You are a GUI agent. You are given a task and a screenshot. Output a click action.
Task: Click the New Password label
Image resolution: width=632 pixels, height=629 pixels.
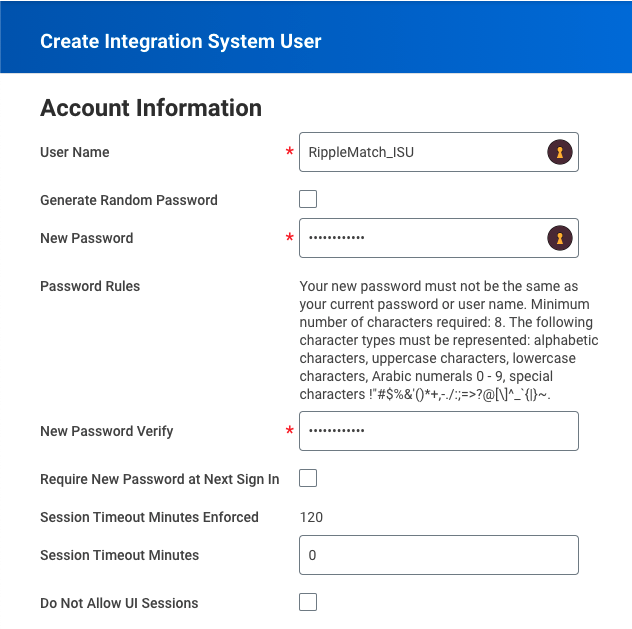coord(86,238)
